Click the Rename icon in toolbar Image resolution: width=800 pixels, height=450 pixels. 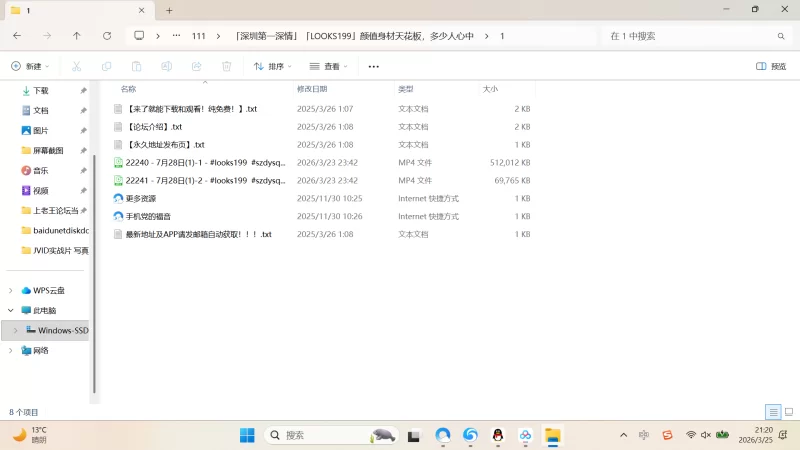[167, 66]
